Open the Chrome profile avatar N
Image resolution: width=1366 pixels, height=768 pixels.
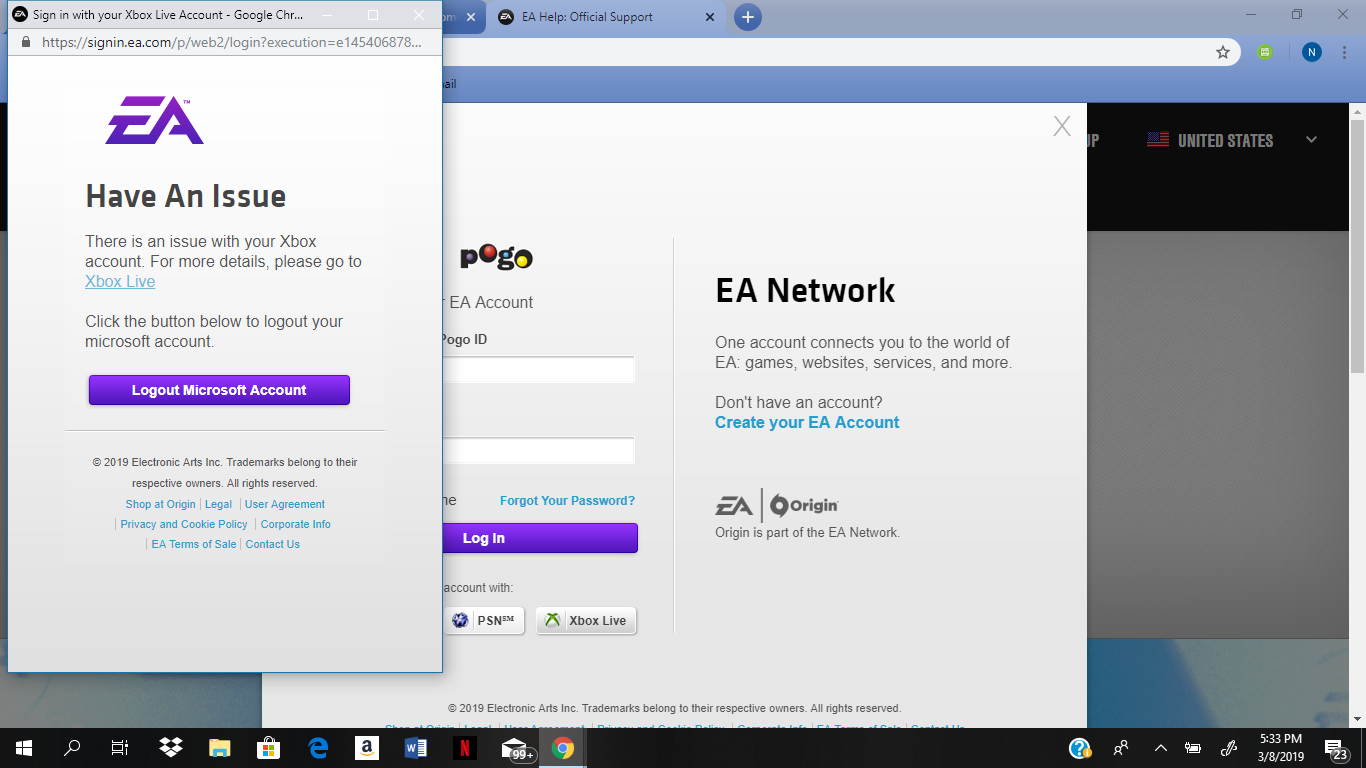click(x=1312, y=52)
